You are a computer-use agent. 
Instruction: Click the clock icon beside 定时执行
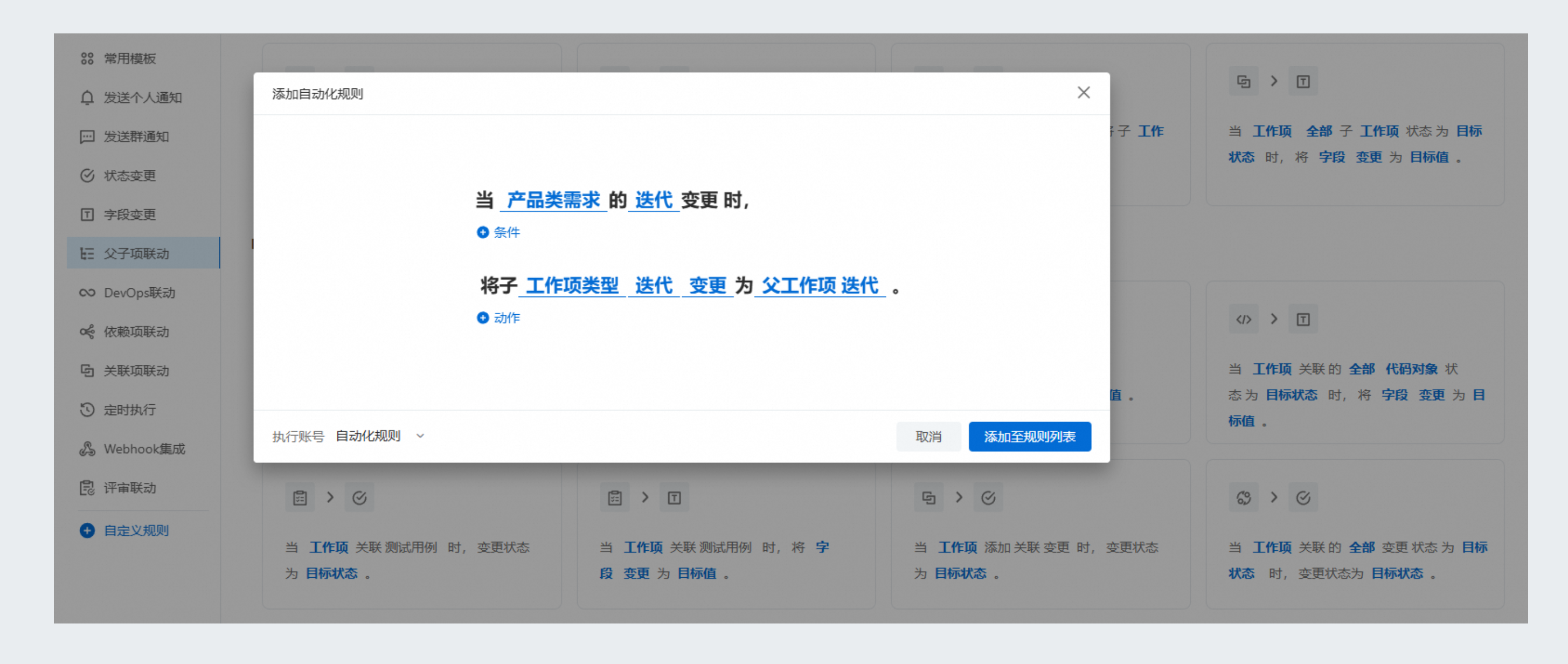pos(87,410)
